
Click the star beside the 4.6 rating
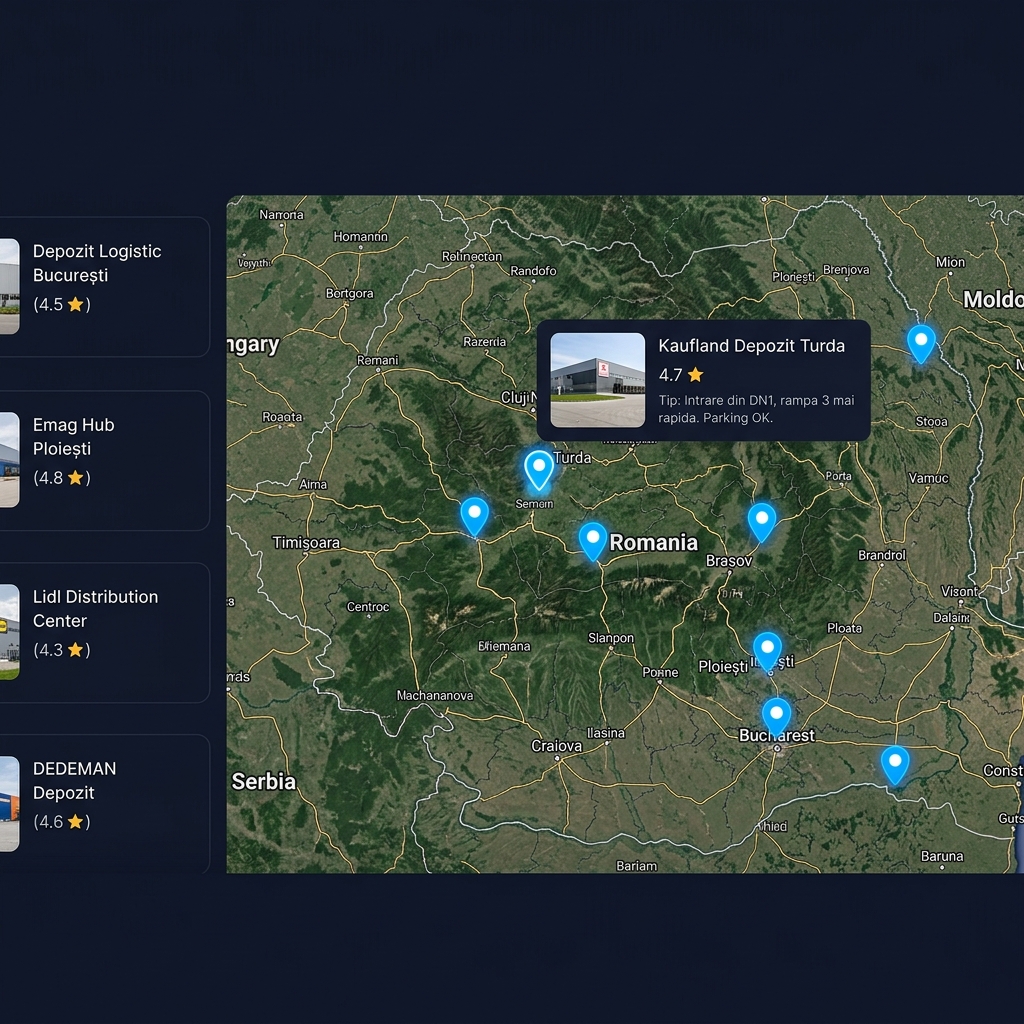tap(75, 821)
